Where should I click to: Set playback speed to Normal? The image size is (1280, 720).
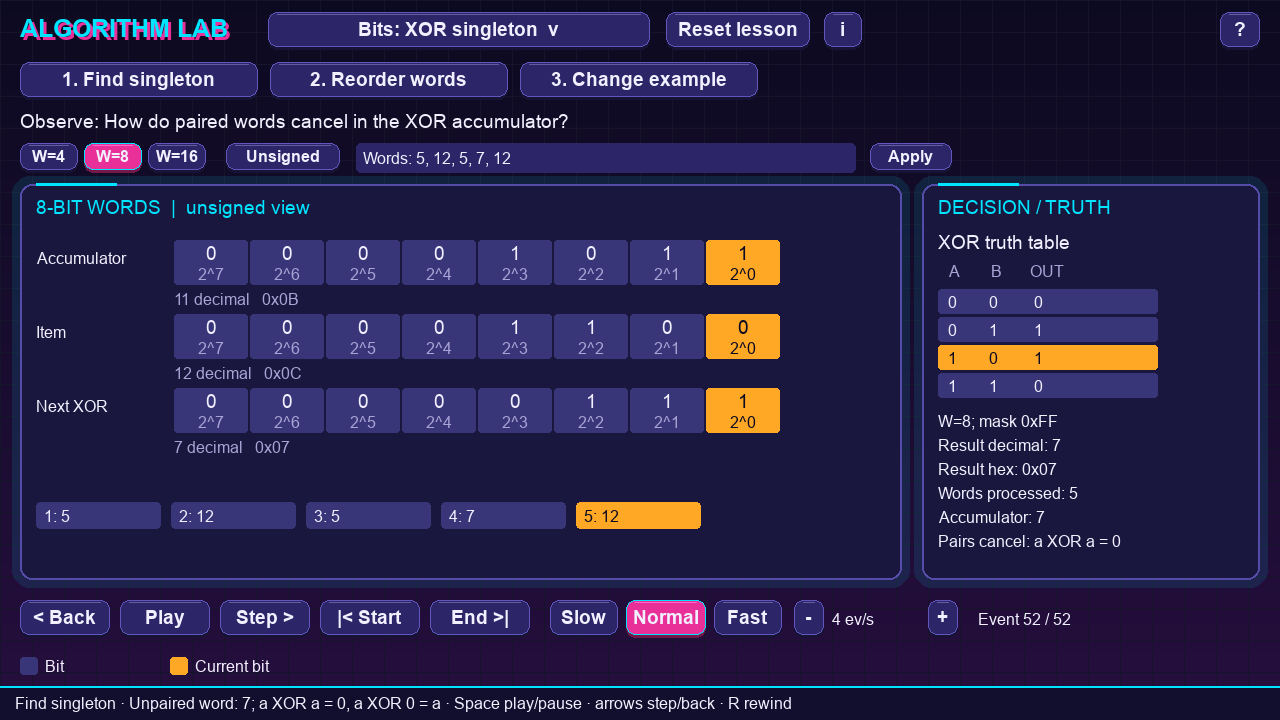coord(666,618)
